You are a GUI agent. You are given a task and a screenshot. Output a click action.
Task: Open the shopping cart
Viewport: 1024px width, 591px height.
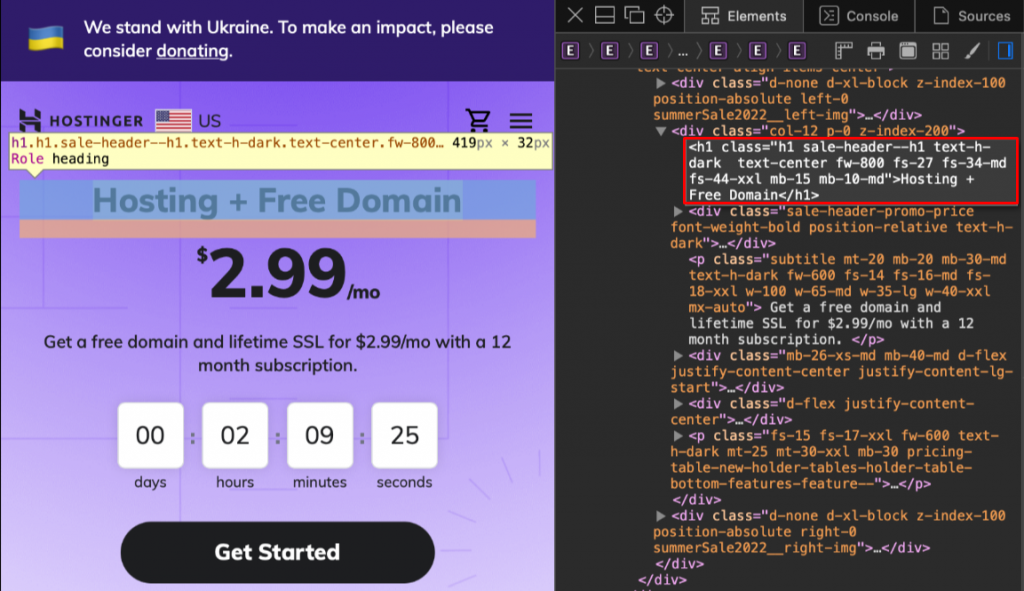[x=479, y=119]
